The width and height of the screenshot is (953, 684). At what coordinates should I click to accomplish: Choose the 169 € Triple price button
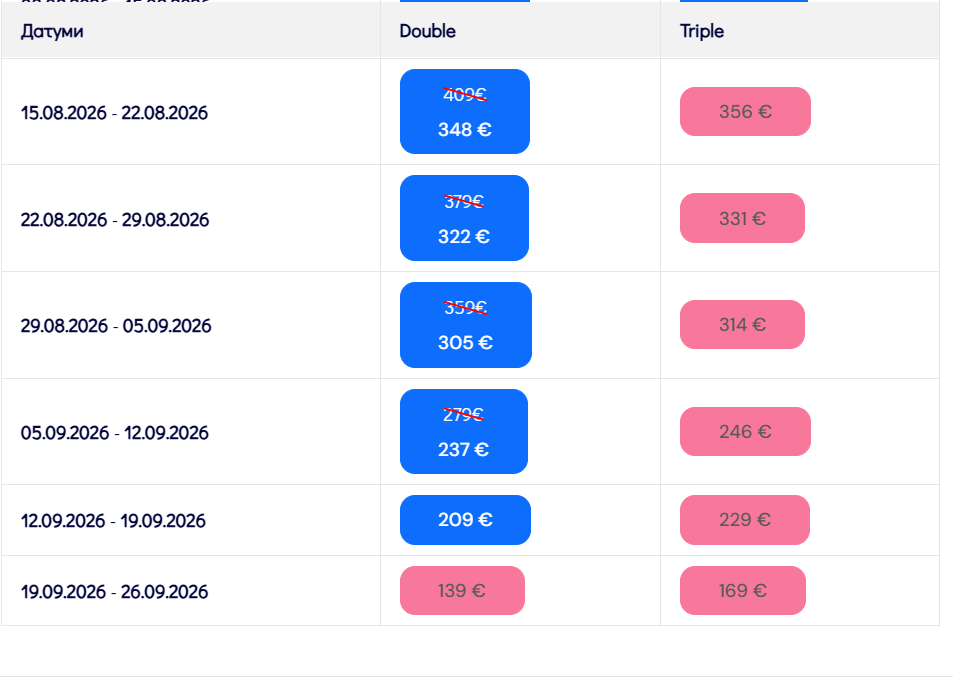coord(742,591)
